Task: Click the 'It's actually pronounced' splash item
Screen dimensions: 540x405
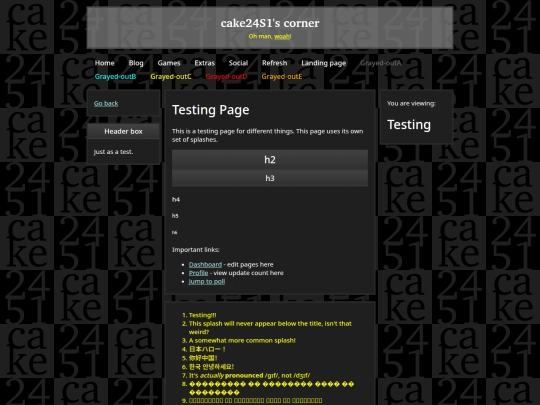Action: [249, 375]
